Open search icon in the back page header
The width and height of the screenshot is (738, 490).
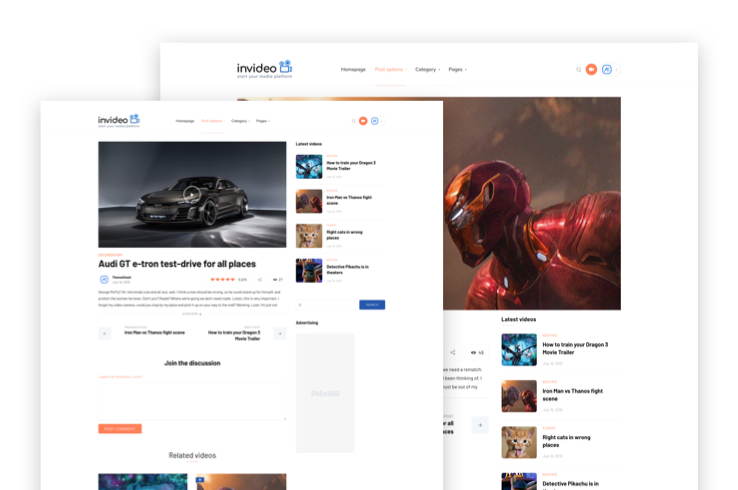(578, 70)
